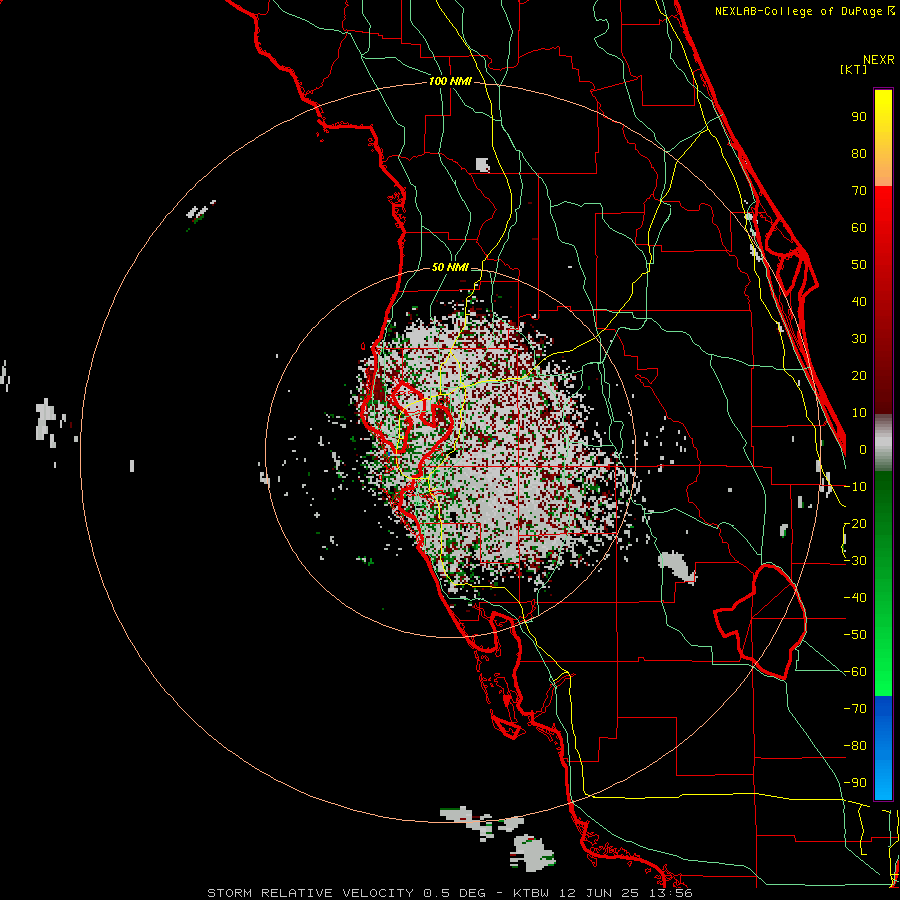Pick the orange band on the color scale

[x=883, y=169]
